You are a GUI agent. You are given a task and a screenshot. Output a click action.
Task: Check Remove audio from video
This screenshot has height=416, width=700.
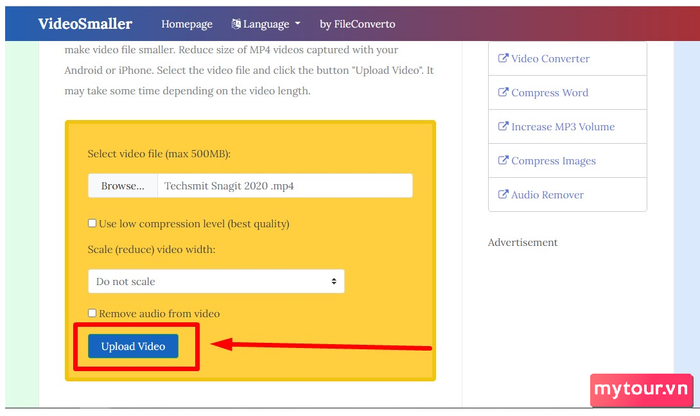point(92,313)
